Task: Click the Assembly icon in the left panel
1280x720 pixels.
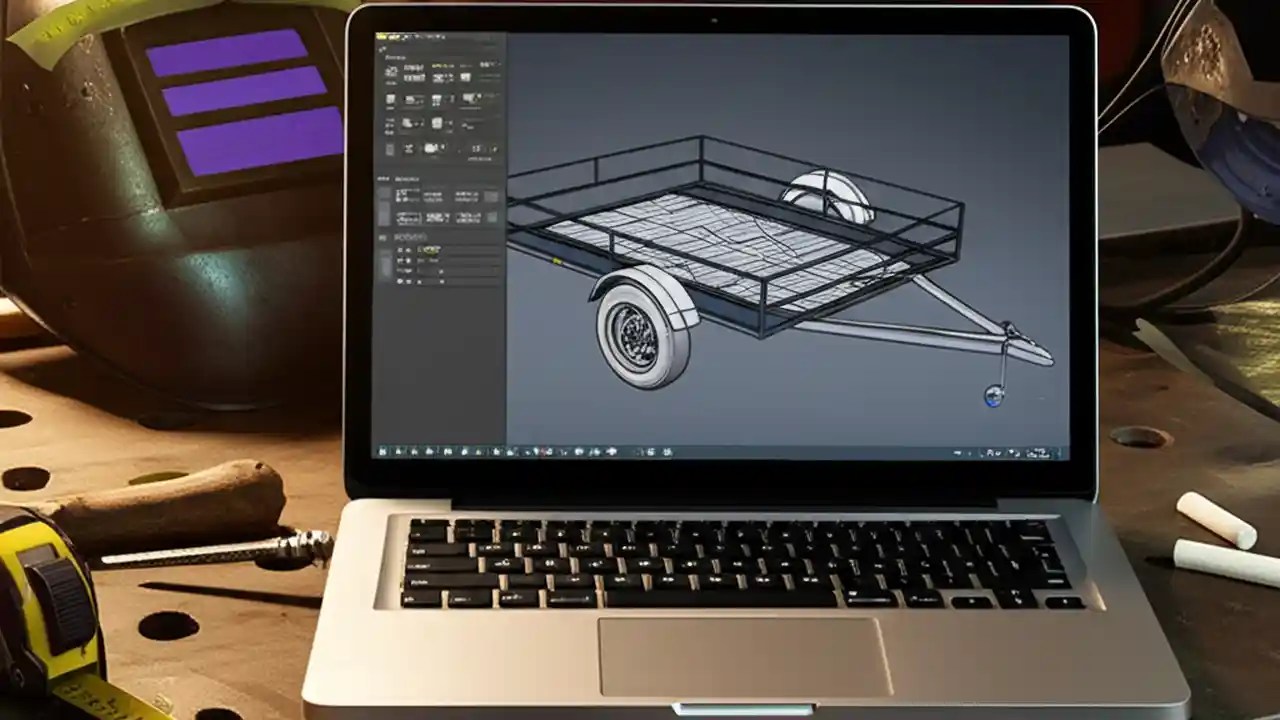Action: click(x=392, y=100)
